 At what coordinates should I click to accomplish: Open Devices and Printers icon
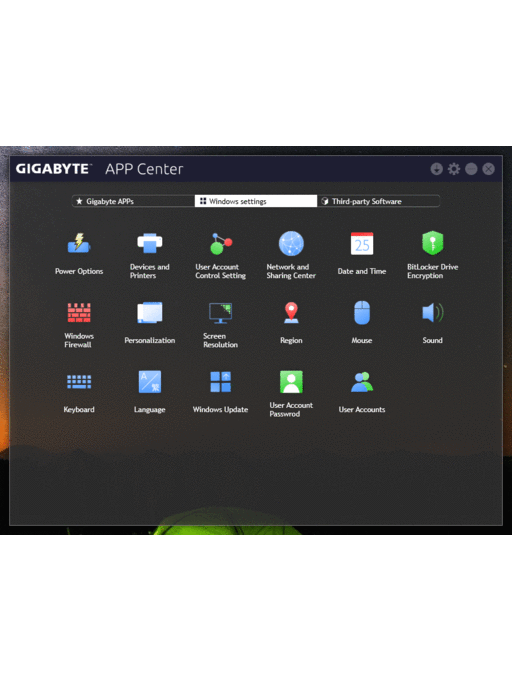click(x=150, y=243)
